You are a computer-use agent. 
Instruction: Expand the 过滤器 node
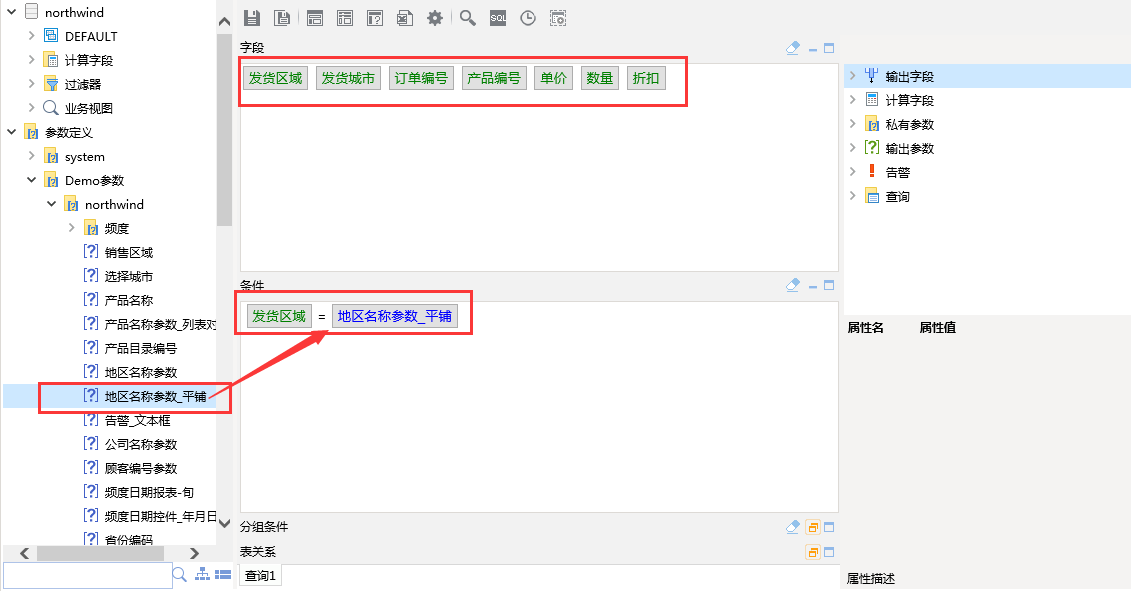tap(31, 83)
